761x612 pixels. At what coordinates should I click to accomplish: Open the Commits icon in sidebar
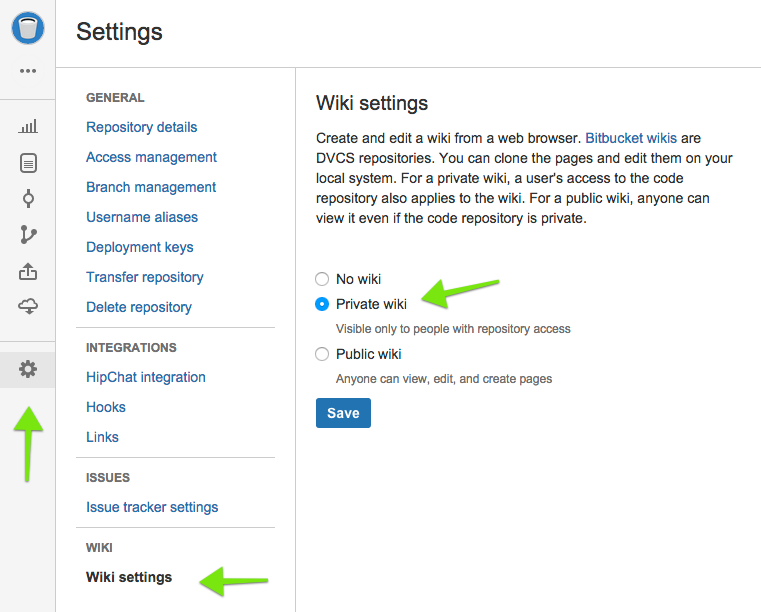tap(28, 199)
